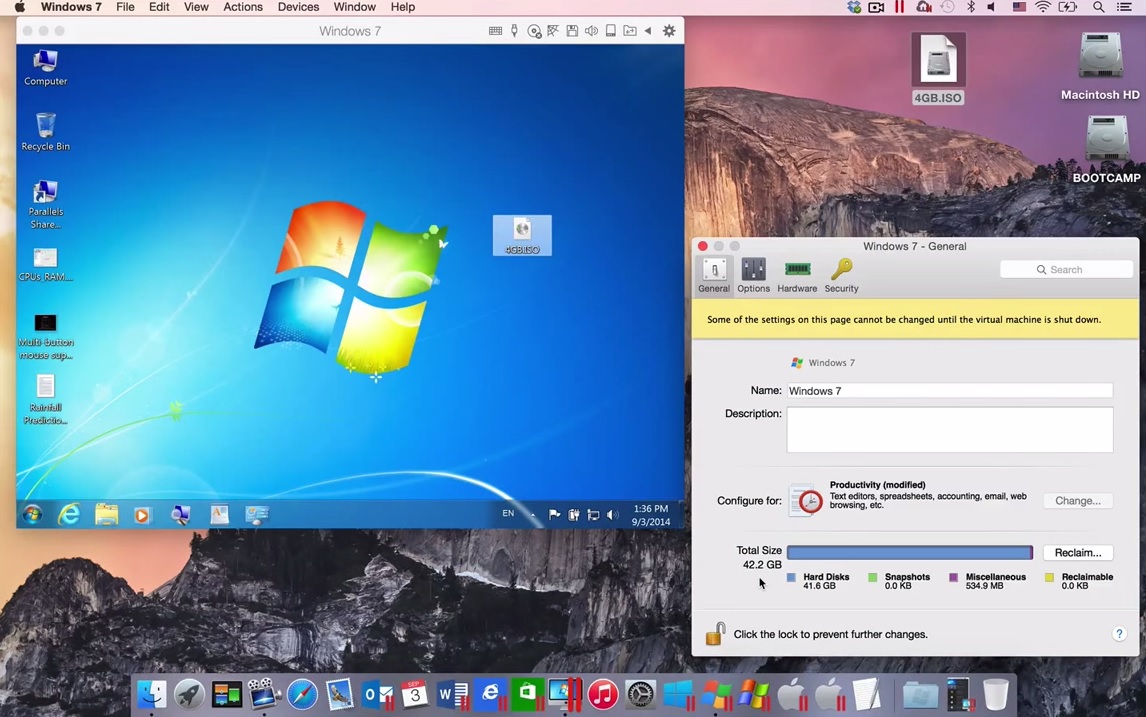This screenshot has height=717, width=1146.
Task: Open help with the question mark button
Action: point(1119,634)
